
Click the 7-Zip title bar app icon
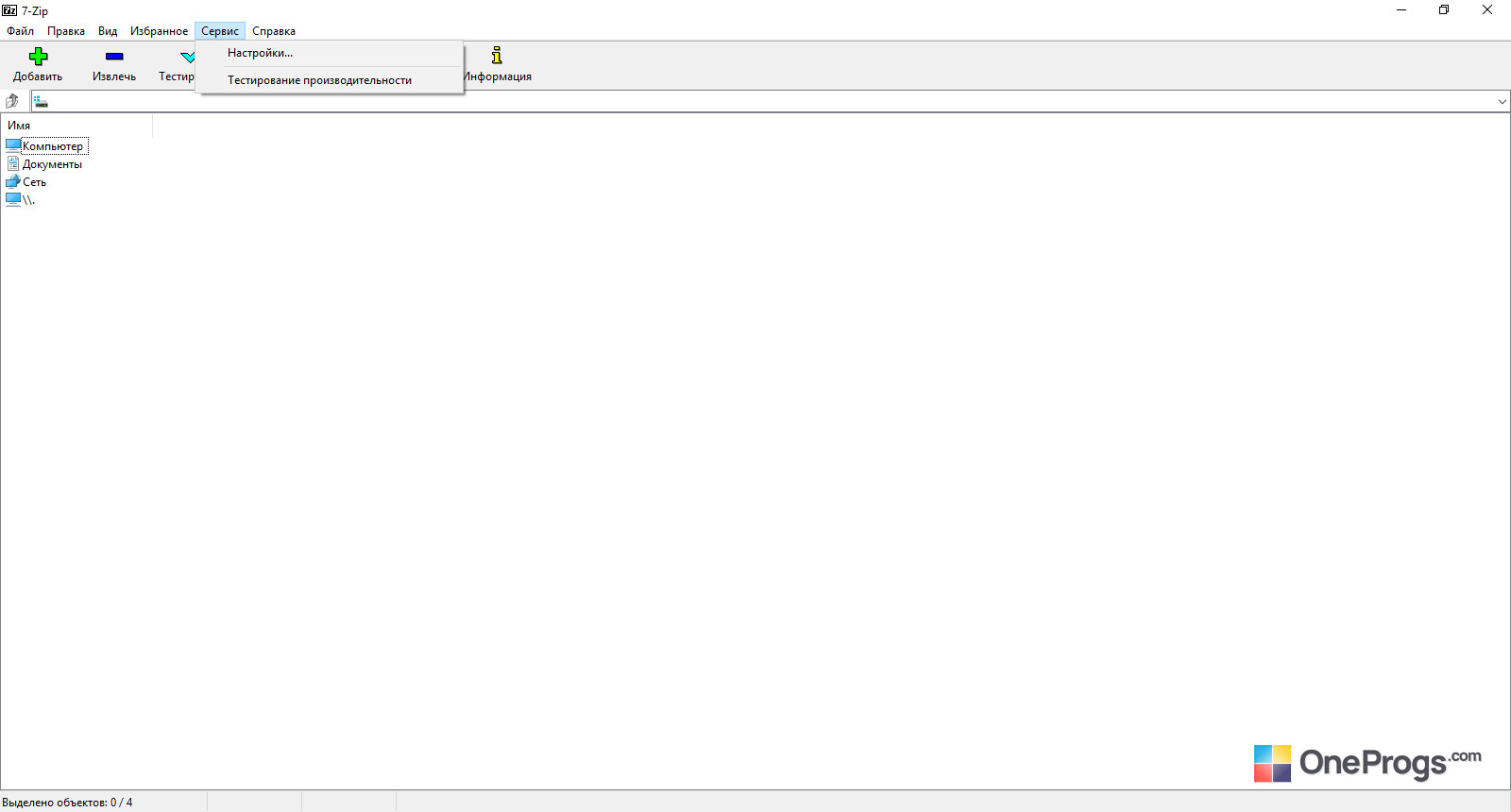(x=9, y=10)
